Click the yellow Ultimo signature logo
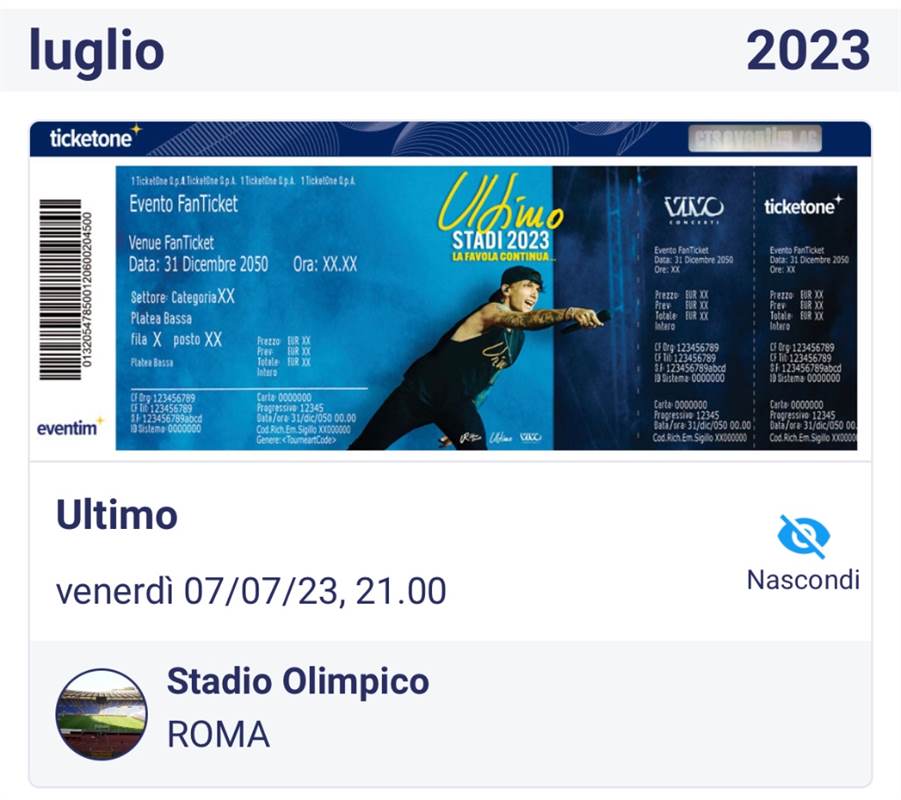901x800 pixels. 500,204
